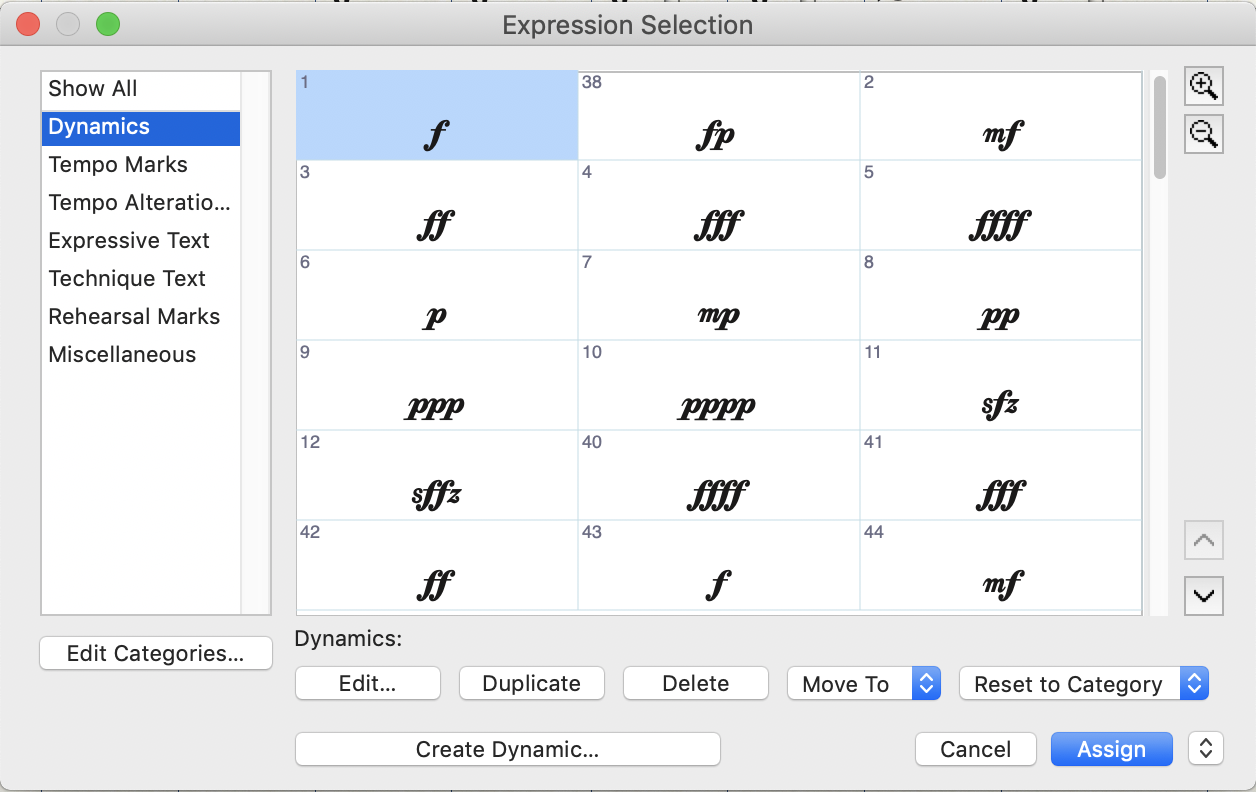This screenshot has width=1256, height=792.
Task: Select the sffz expression in cell 12
Action: [x=436, y=476]
